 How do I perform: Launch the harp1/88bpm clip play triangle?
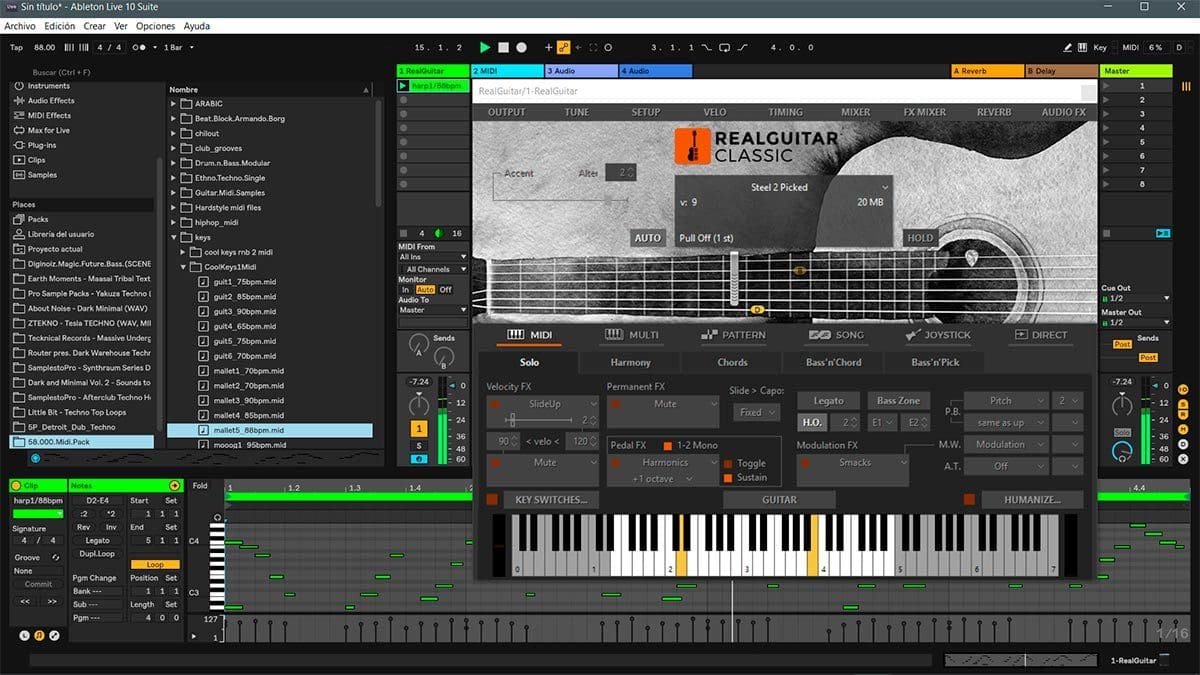coord(404,86)
